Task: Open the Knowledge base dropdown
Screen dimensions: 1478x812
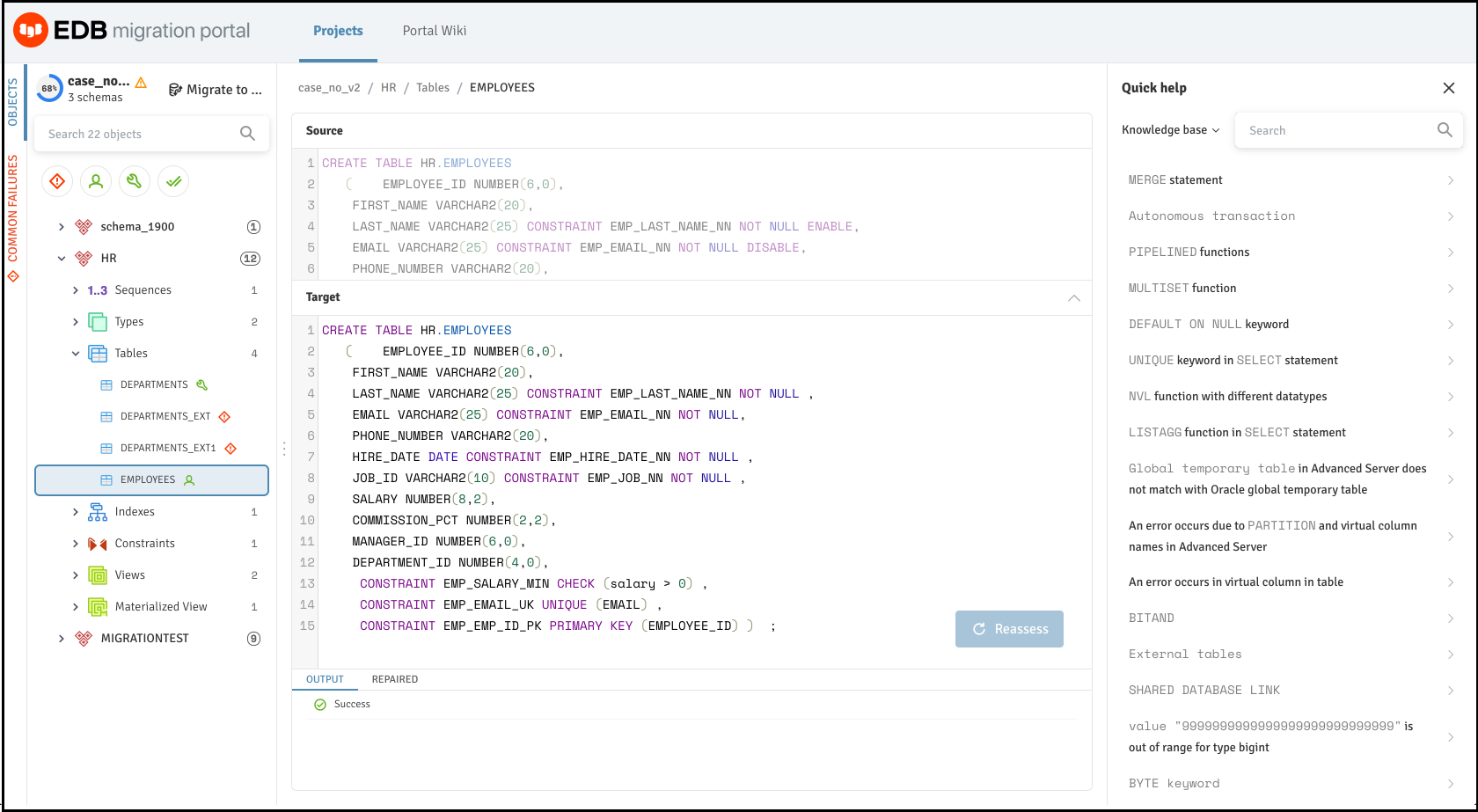Action: [x=1171, y=130]
